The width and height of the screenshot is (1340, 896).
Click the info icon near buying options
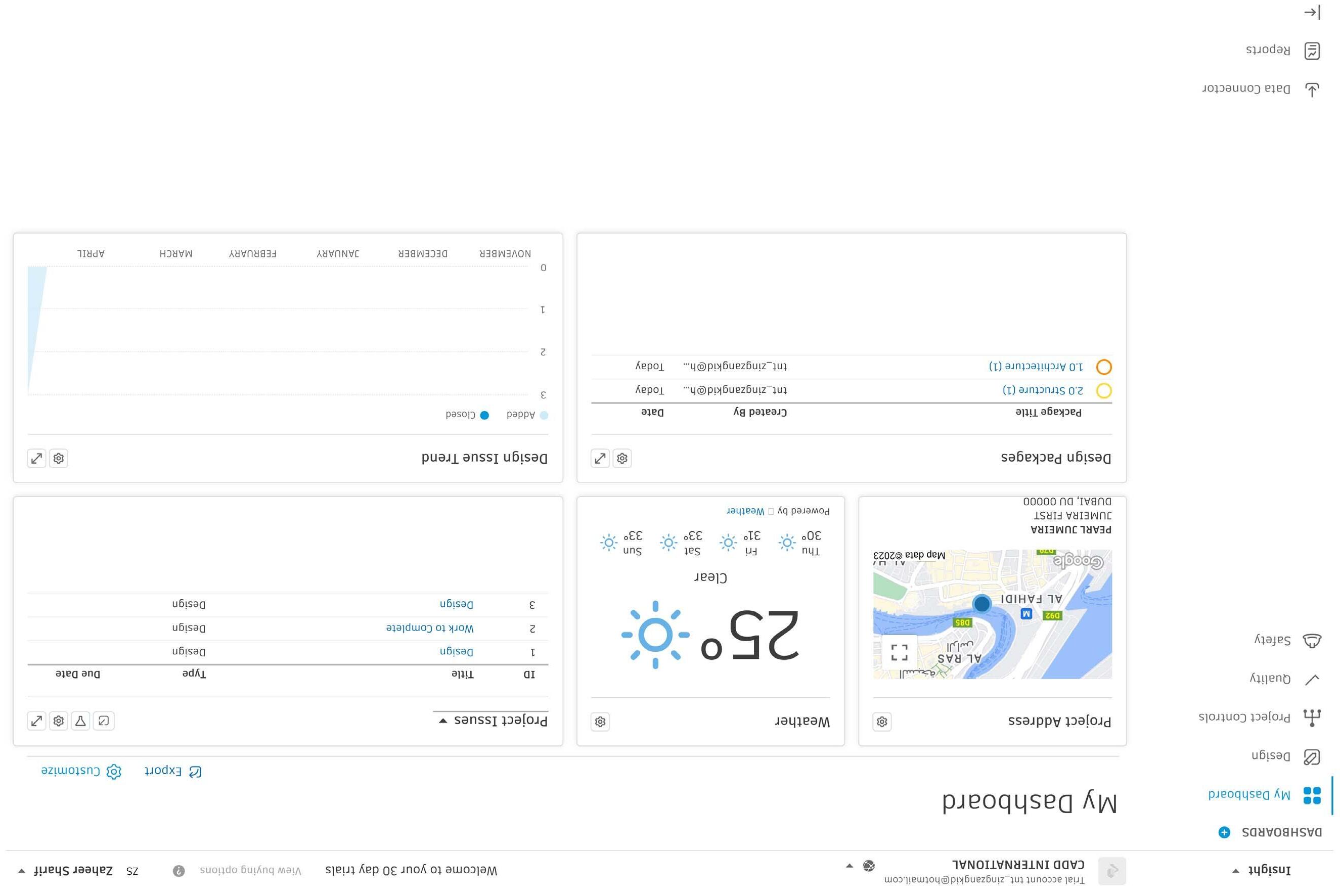[x=179, y=871]
